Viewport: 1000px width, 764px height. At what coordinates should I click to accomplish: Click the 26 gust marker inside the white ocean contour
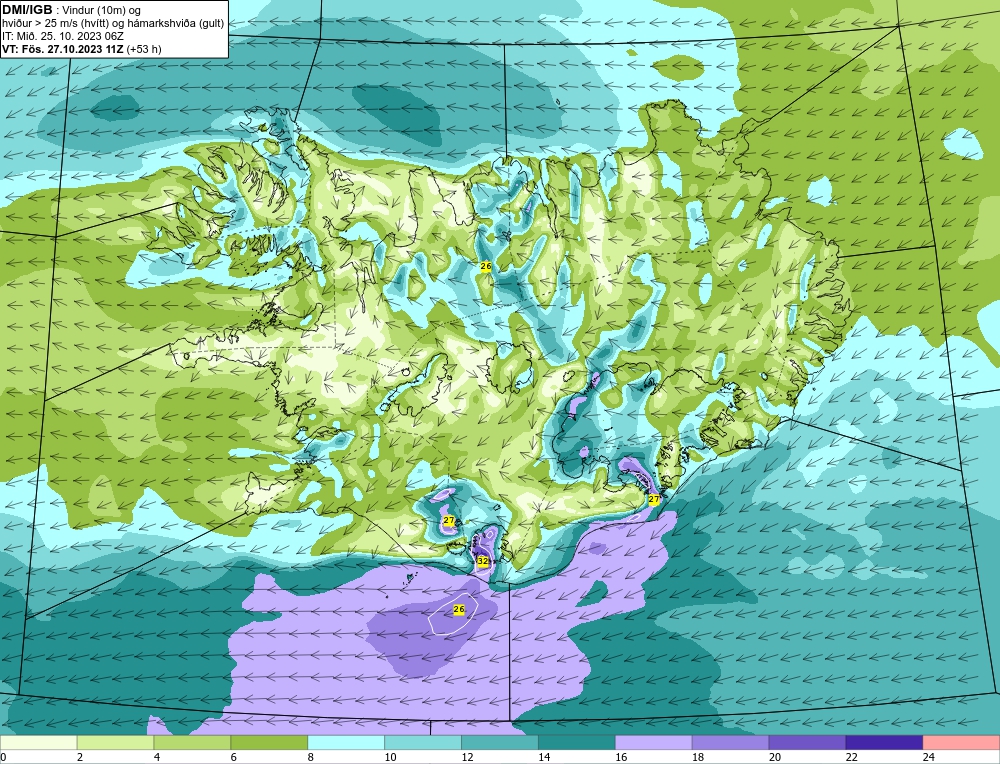coord(459,610)
